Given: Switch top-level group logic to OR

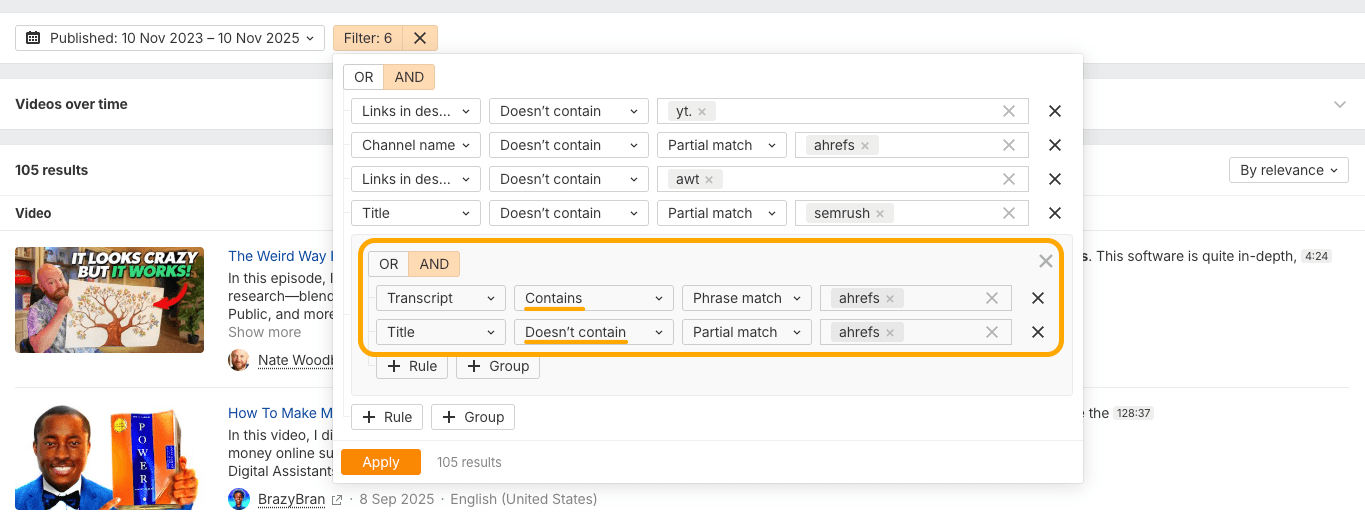Looking at the screenshot, I should pos(364,77).
